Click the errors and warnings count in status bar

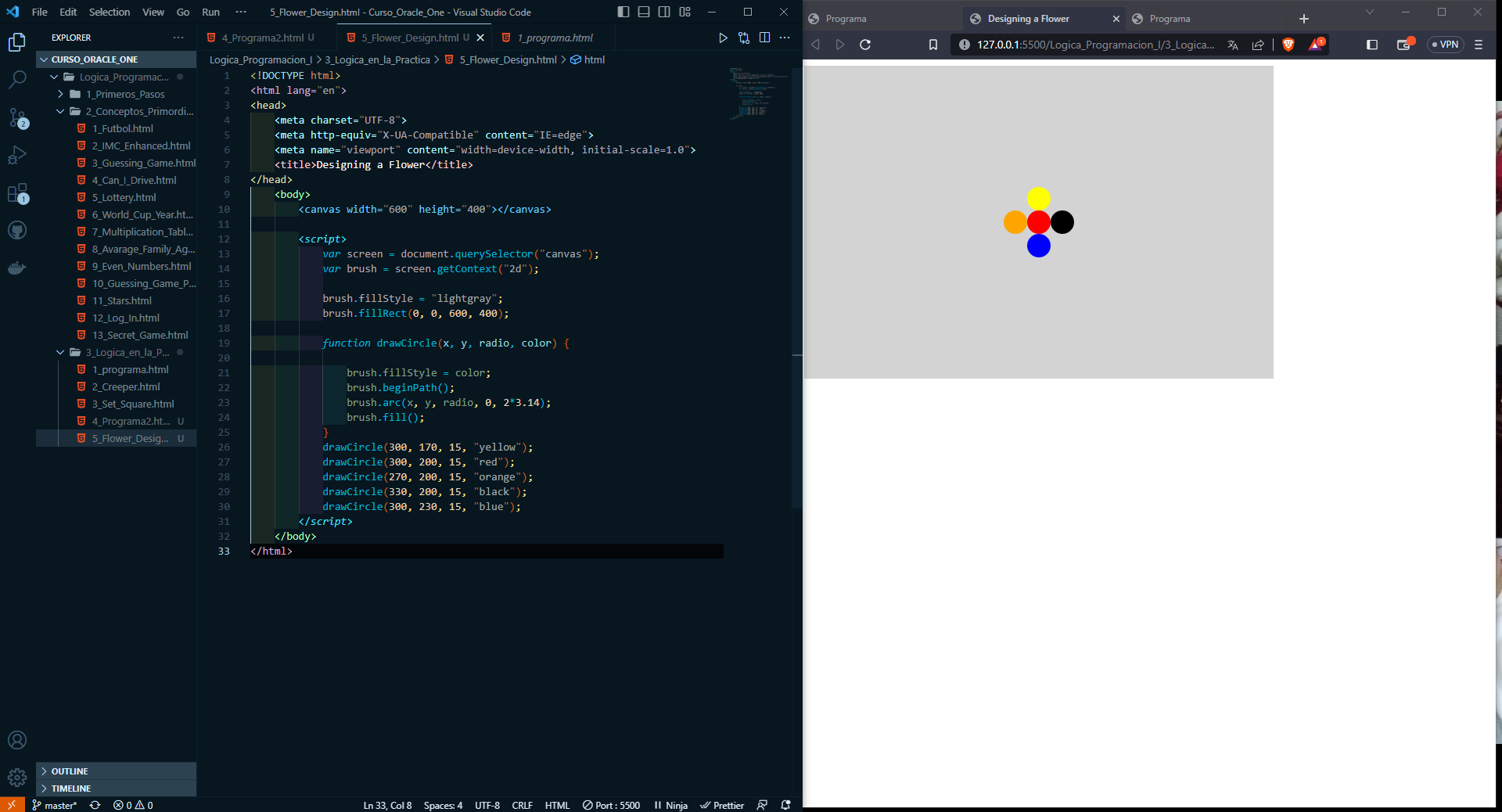click(x=133, y=805)
